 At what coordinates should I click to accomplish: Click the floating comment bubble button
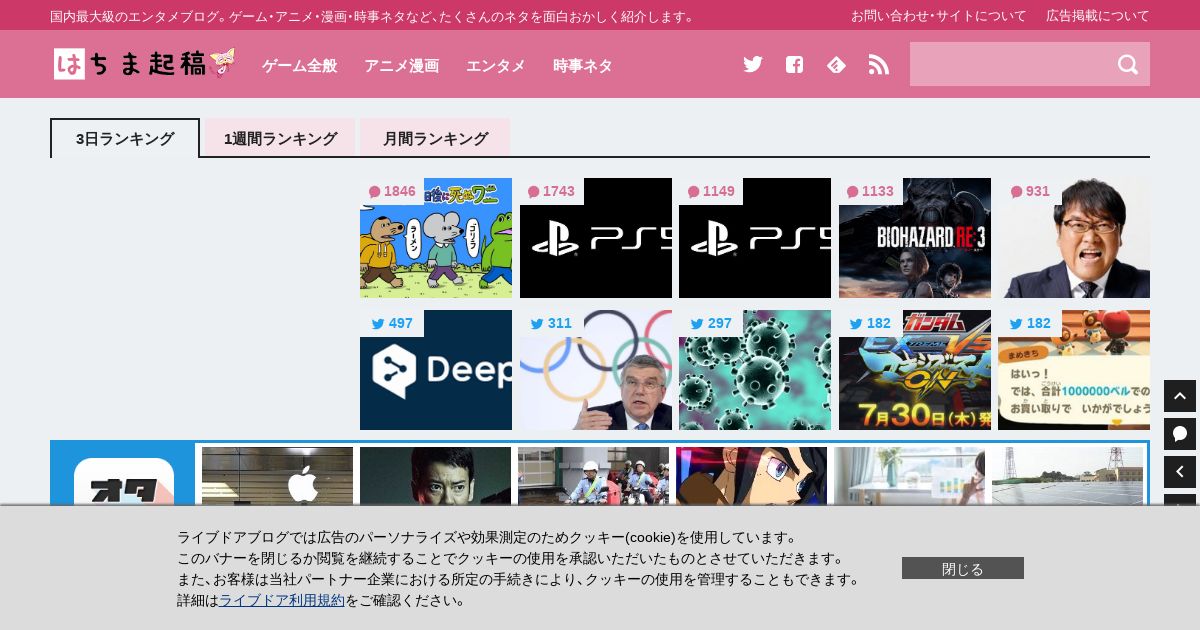(1180, 434)
